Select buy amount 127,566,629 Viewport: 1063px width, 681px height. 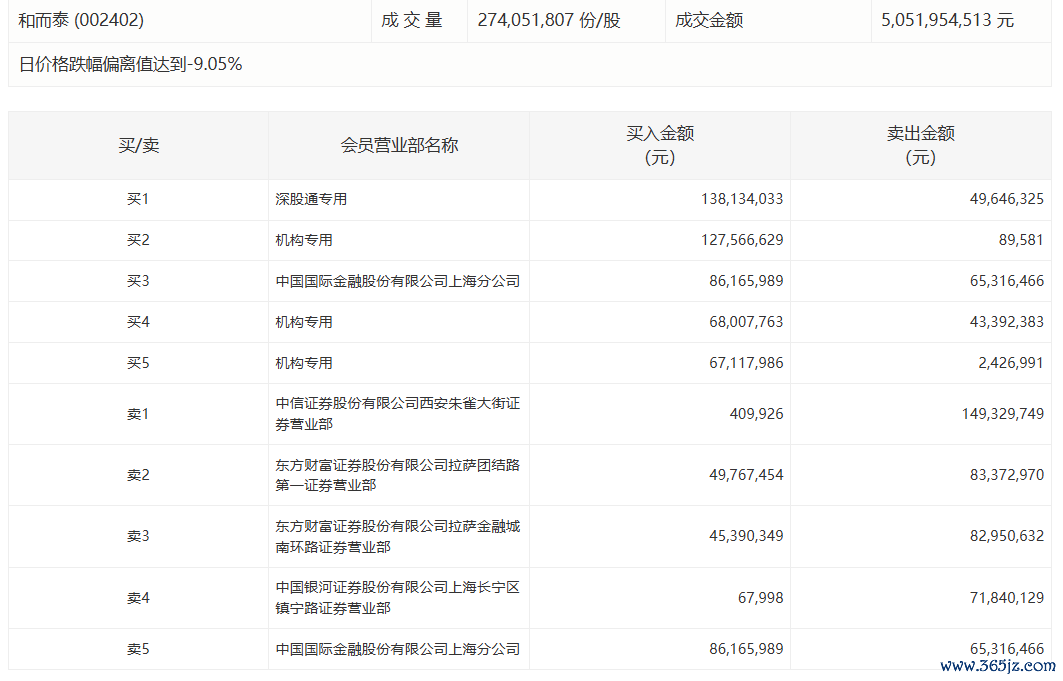click(x=742, y=240)
